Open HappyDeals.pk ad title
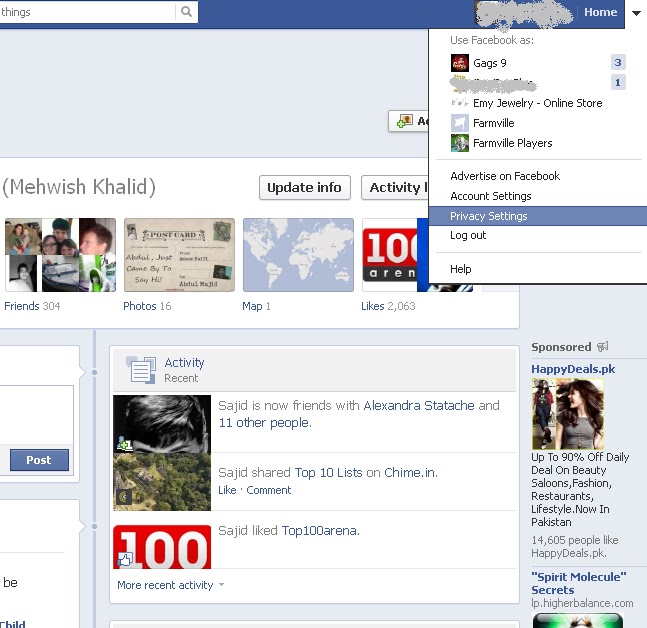This screenshot has height=628, width=647. [x=573, y=369]
